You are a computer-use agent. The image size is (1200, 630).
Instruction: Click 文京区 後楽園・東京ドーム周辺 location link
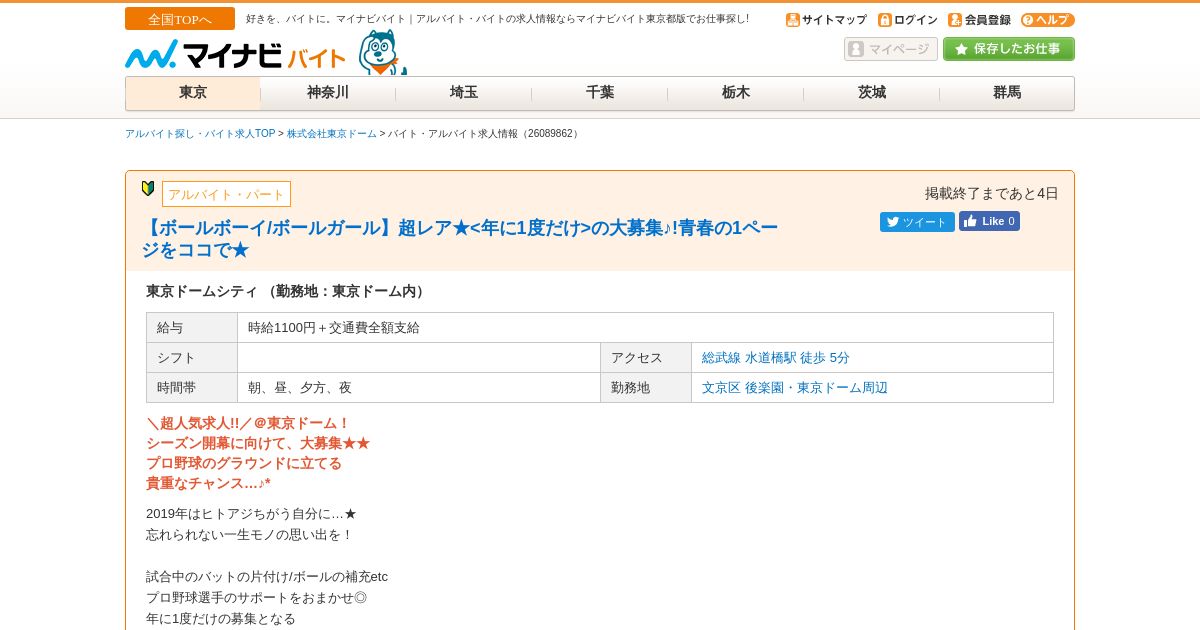(795, 388)
